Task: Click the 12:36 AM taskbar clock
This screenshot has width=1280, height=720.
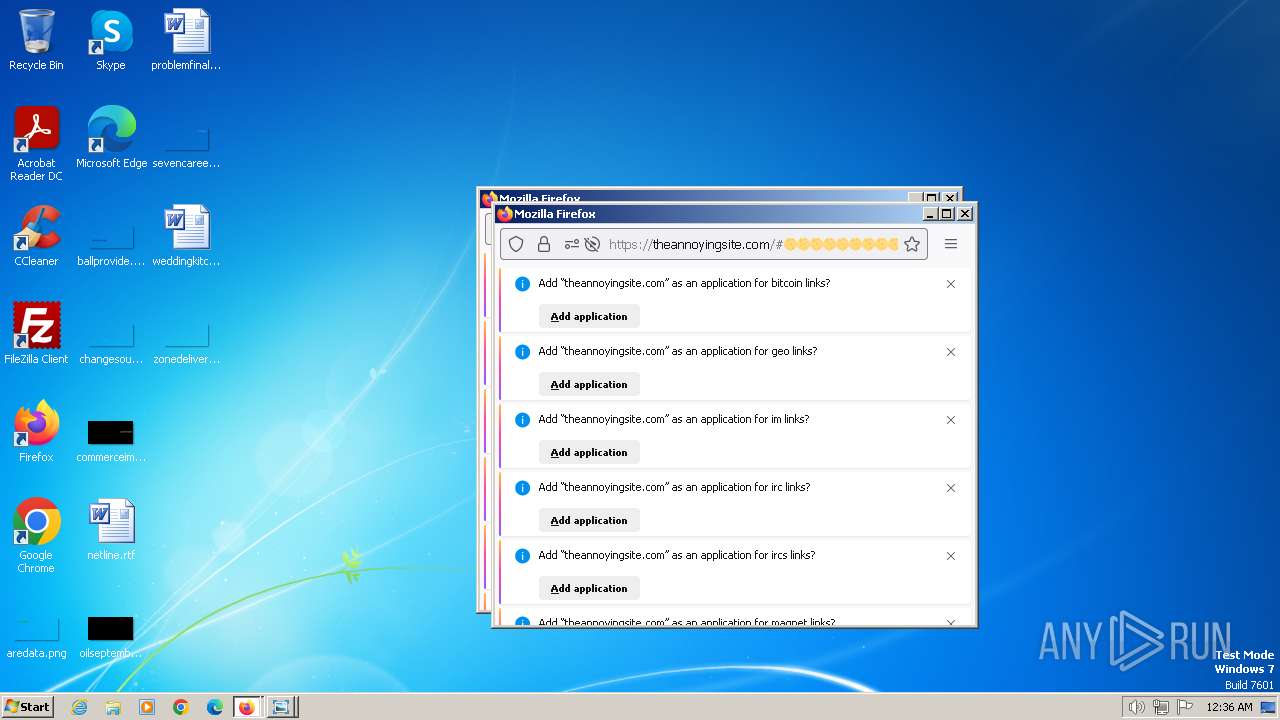Action: pyautogui.click(x=1229, y=707)
